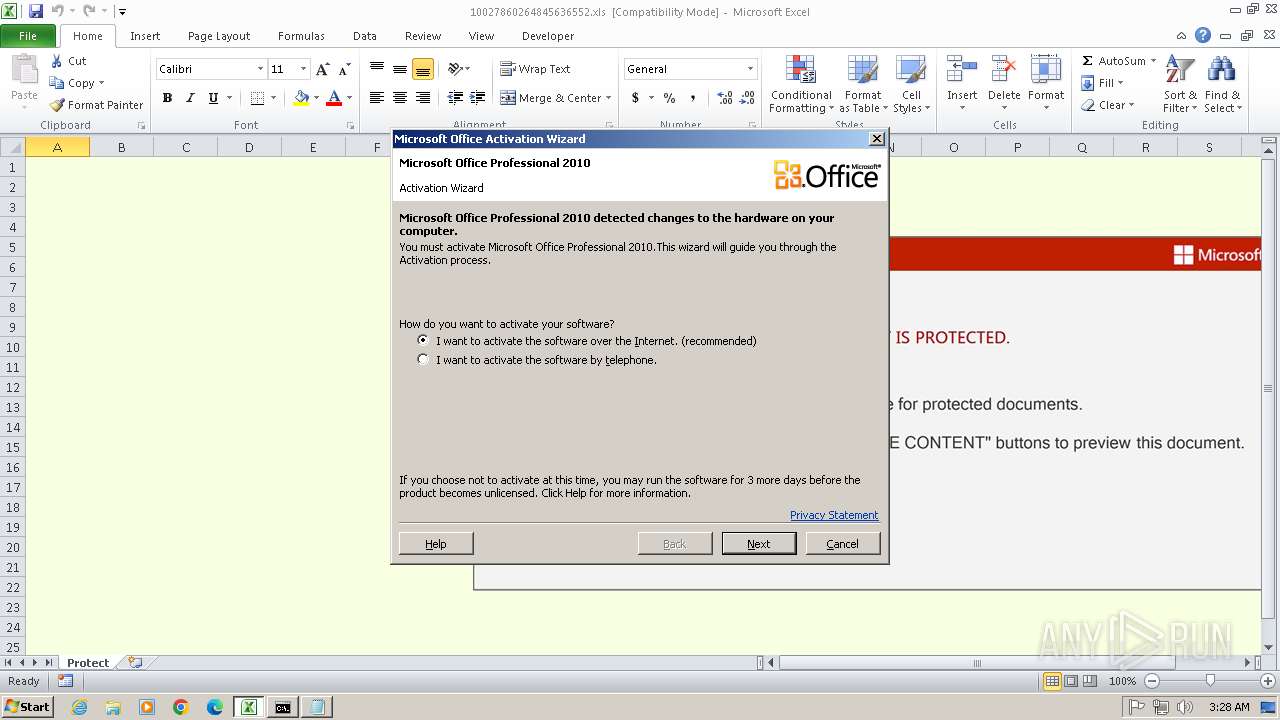The image size is (1280, 720).
Task: Click Align Text Left icon
Action: (x=377, y=98)
